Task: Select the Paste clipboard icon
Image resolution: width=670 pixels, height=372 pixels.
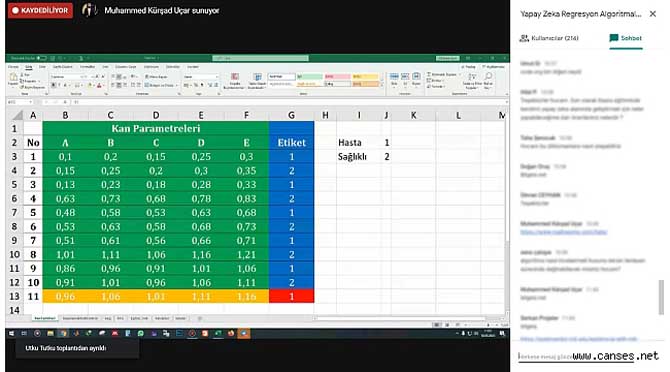Action: (x=13, y=78)
